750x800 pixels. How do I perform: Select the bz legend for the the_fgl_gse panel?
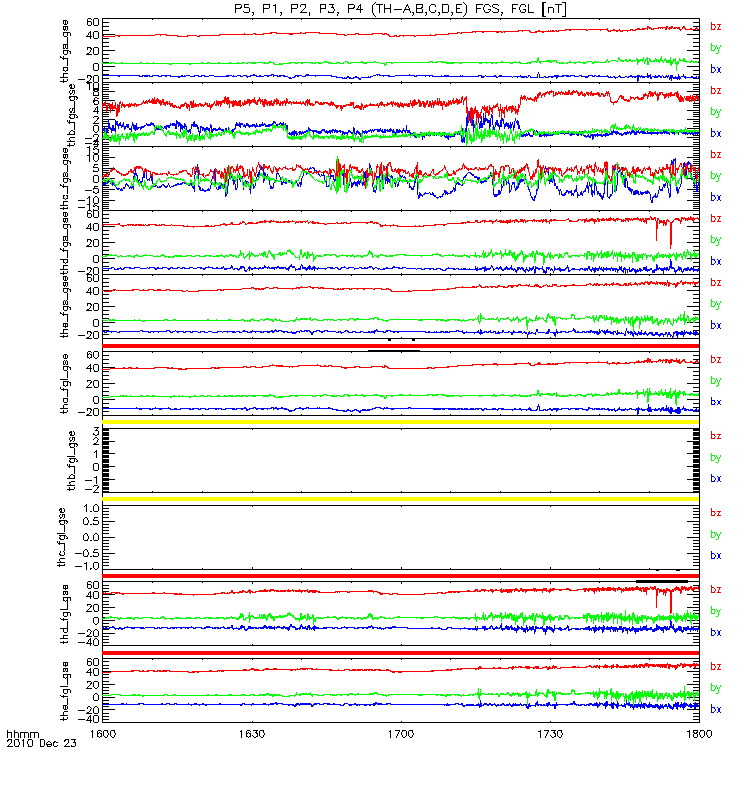point(716,667)
